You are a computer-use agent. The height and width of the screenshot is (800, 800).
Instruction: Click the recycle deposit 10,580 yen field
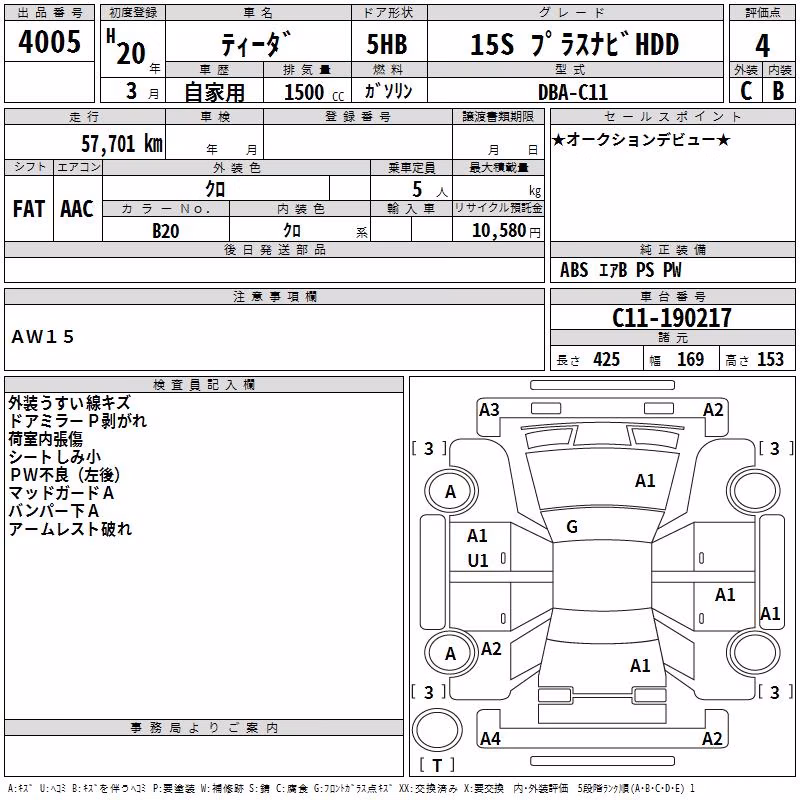(x=498, y=230)
